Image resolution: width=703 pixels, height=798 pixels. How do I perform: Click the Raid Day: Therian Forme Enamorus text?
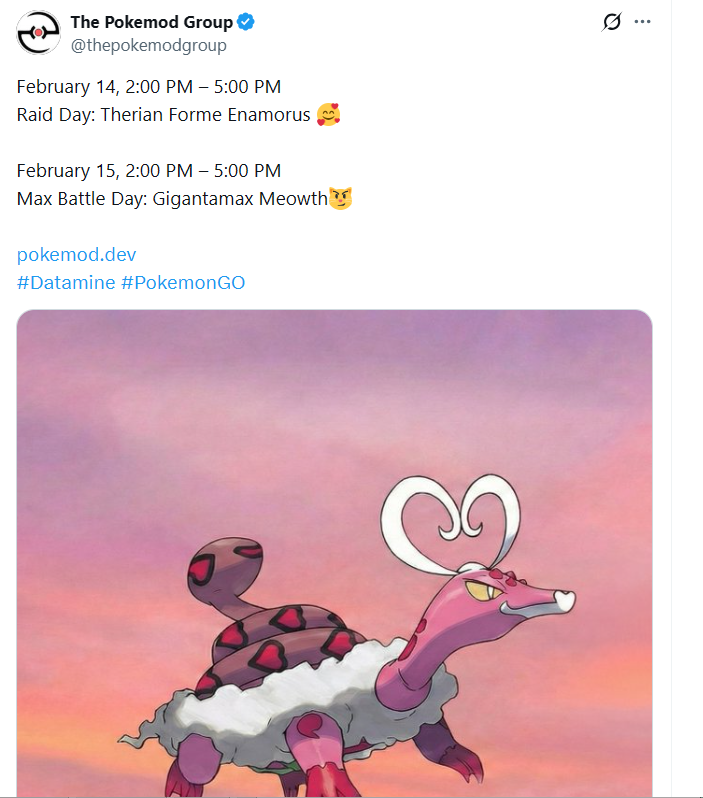[x=163, y=115]
